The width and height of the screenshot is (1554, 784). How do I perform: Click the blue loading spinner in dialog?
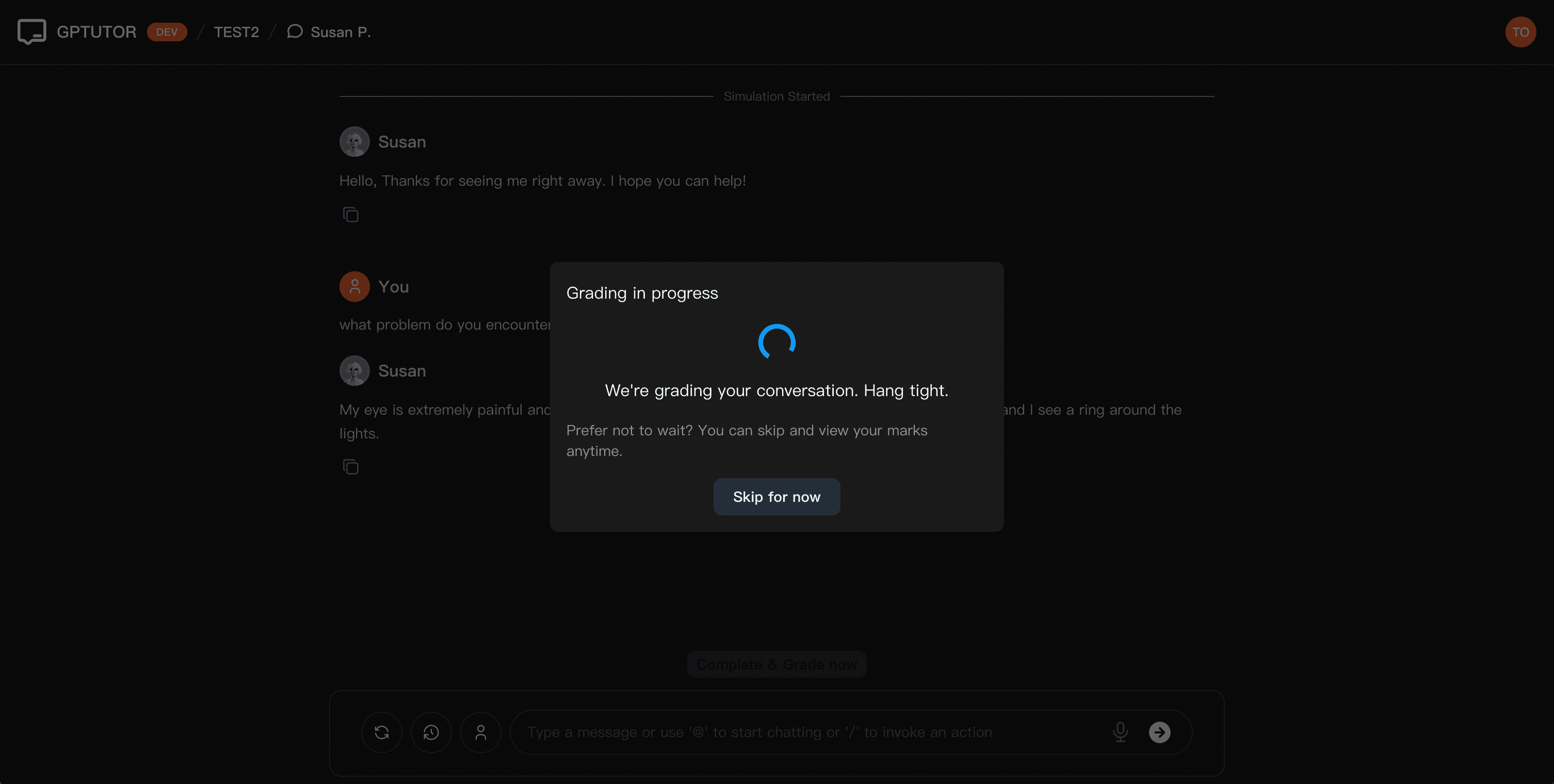(776, 342)
